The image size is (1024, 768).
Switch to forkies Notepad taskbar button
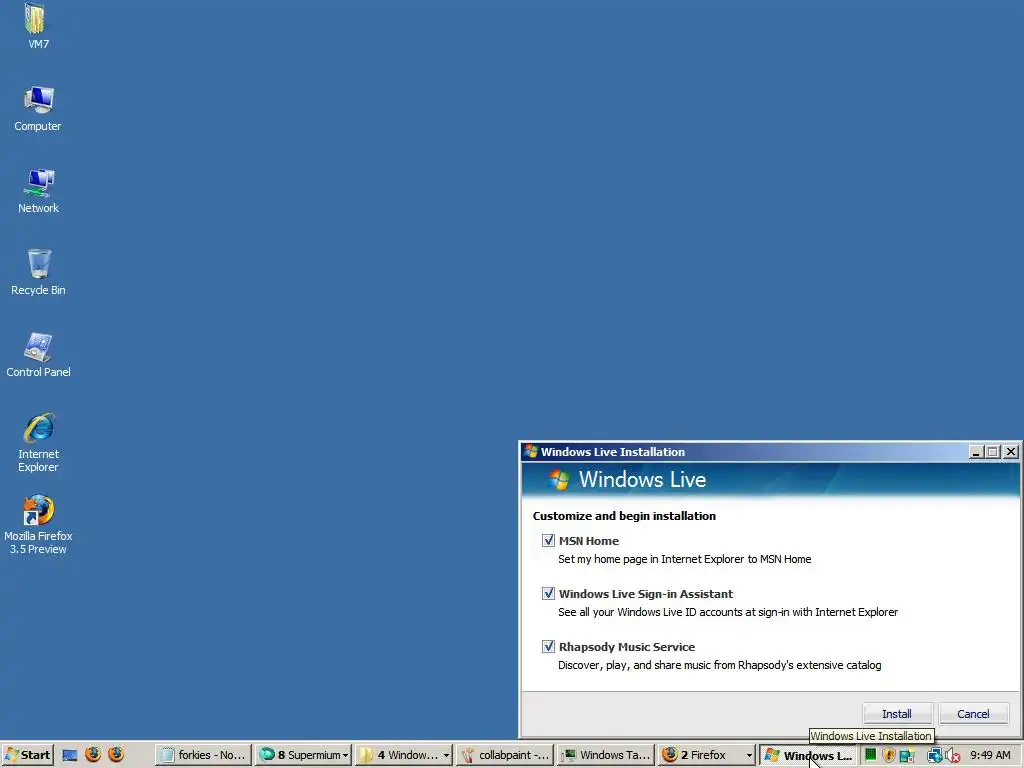pos(204,755)
